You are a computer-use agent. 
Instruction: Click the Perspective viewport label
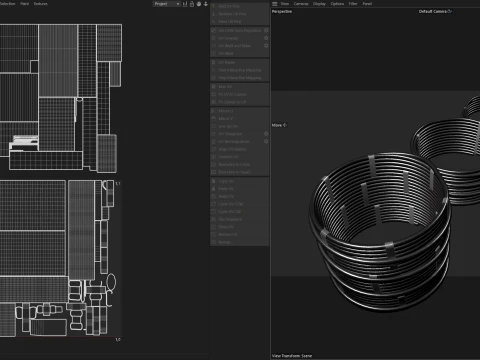pos(282,11)
